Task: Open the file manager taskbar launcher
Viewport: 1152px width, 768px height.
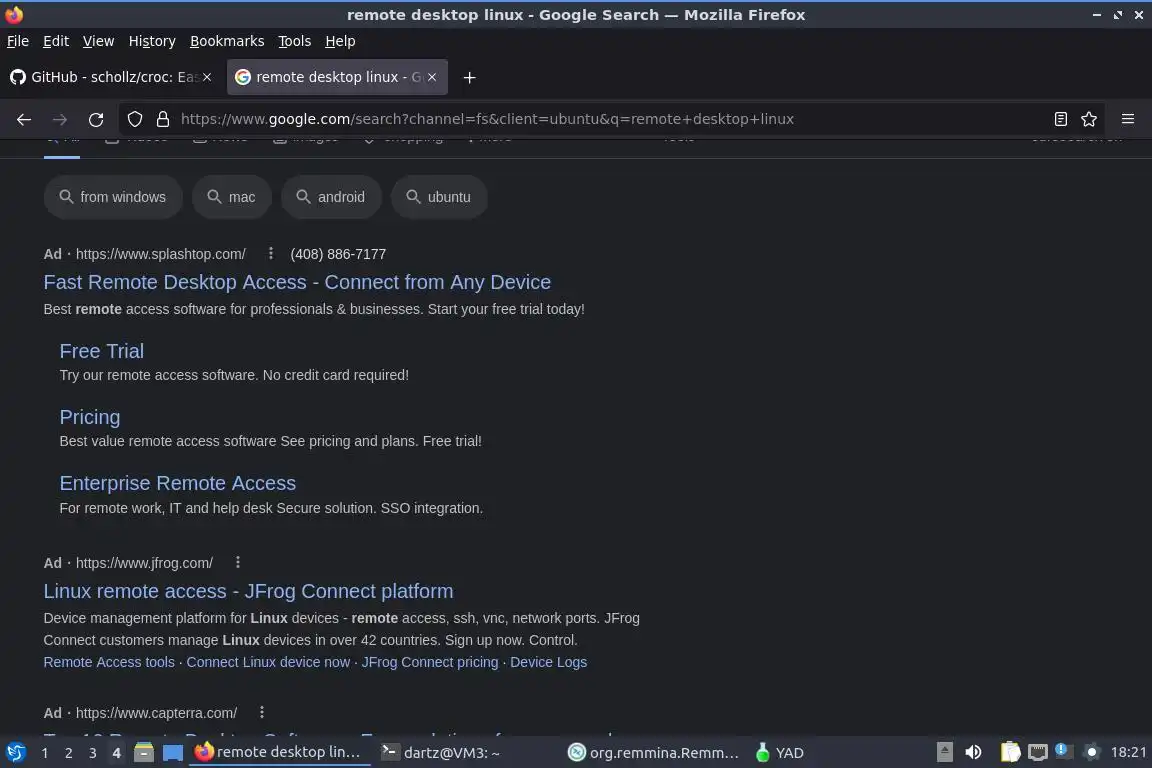Action: coord(144,753)
